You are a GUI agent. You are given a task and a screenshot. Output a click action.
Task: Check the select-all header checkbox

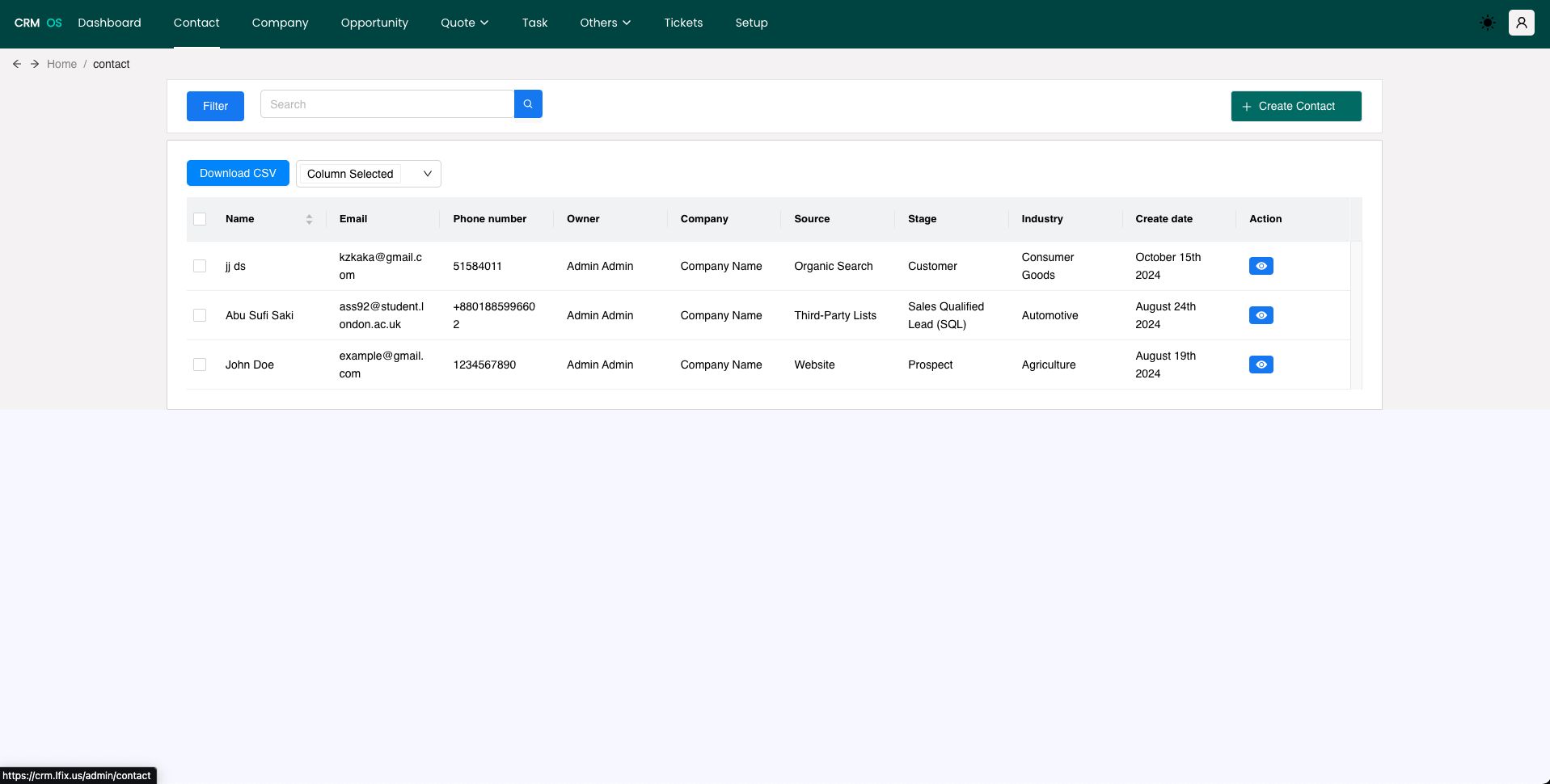point(200,219)
